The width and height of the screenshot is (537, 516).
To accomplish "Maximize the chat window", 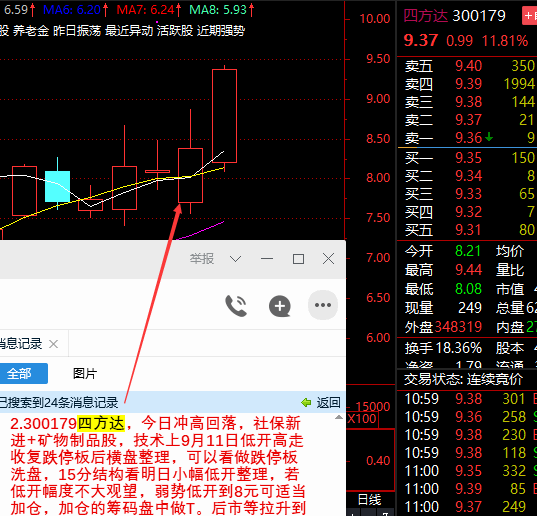I will click(x=298, y=259).
